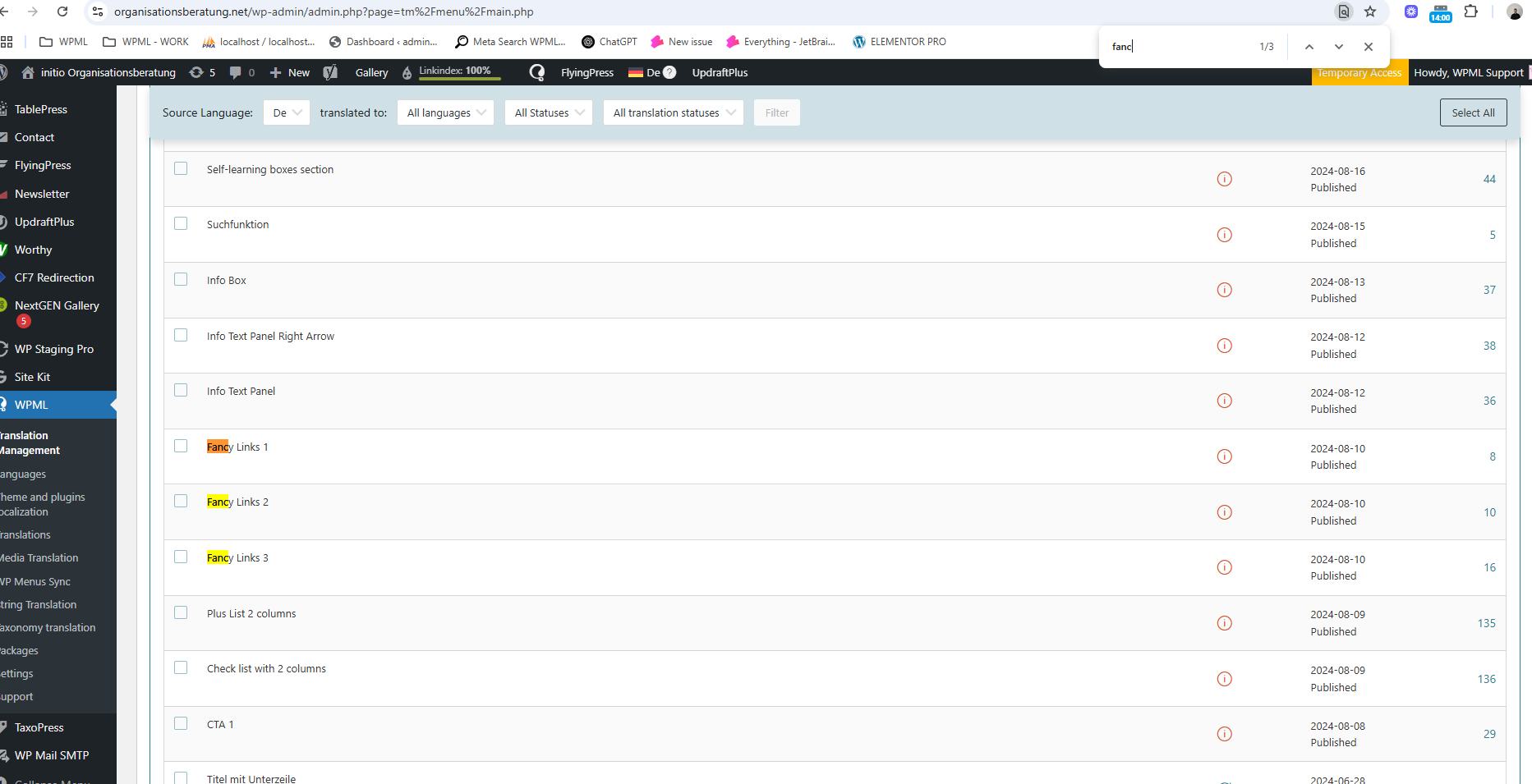Screen dimensions: 1532x784
Task: Check the Info Text Panel row checkbox
Action: click(x=181, y=390)
